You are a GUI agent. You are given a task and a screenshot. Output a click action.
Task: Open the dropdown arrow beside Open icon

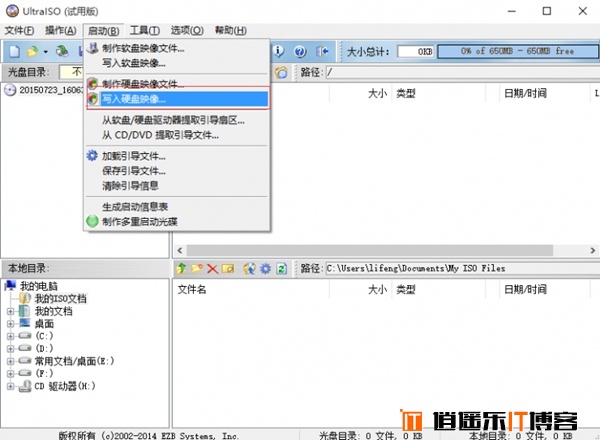45,52
